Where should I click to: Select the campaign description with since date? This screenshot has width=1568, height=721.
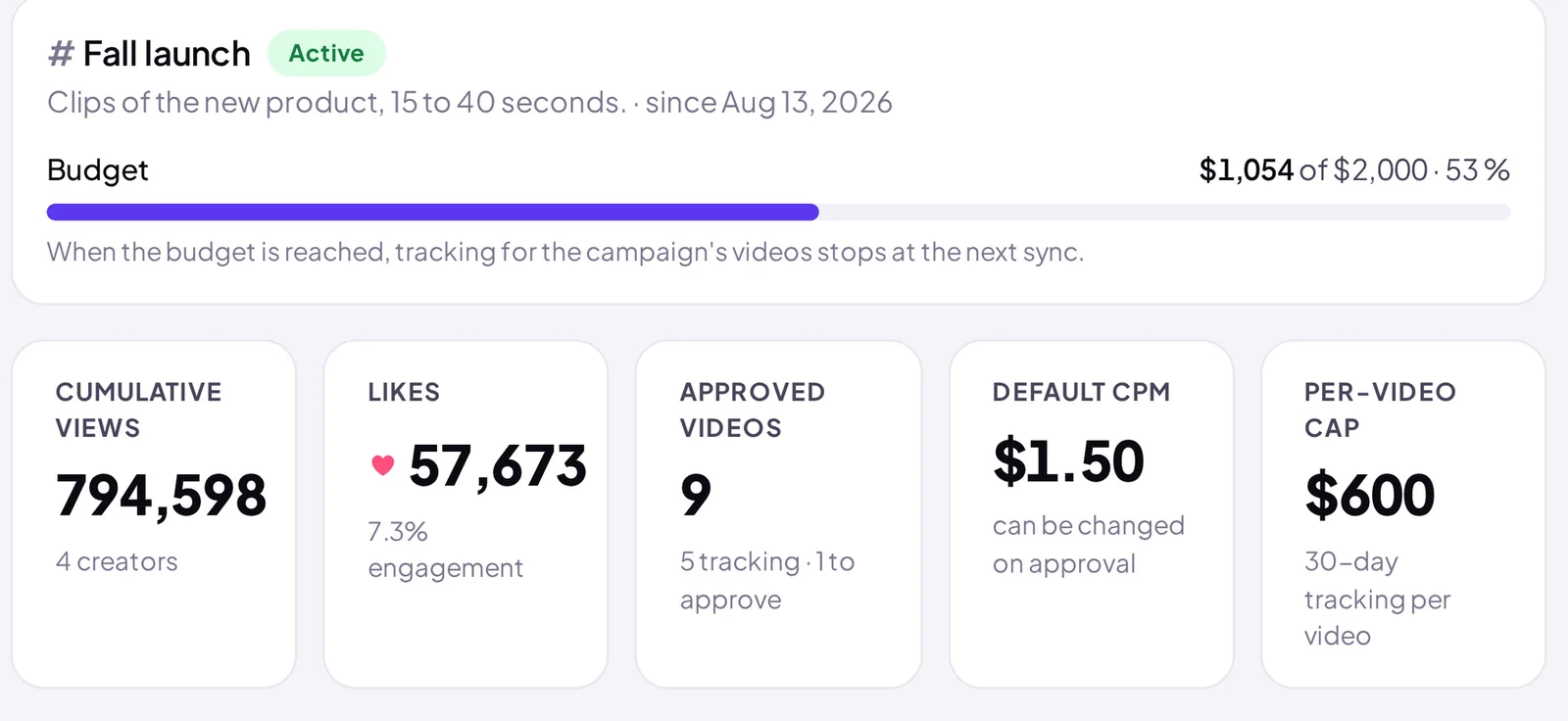(469, 103)
